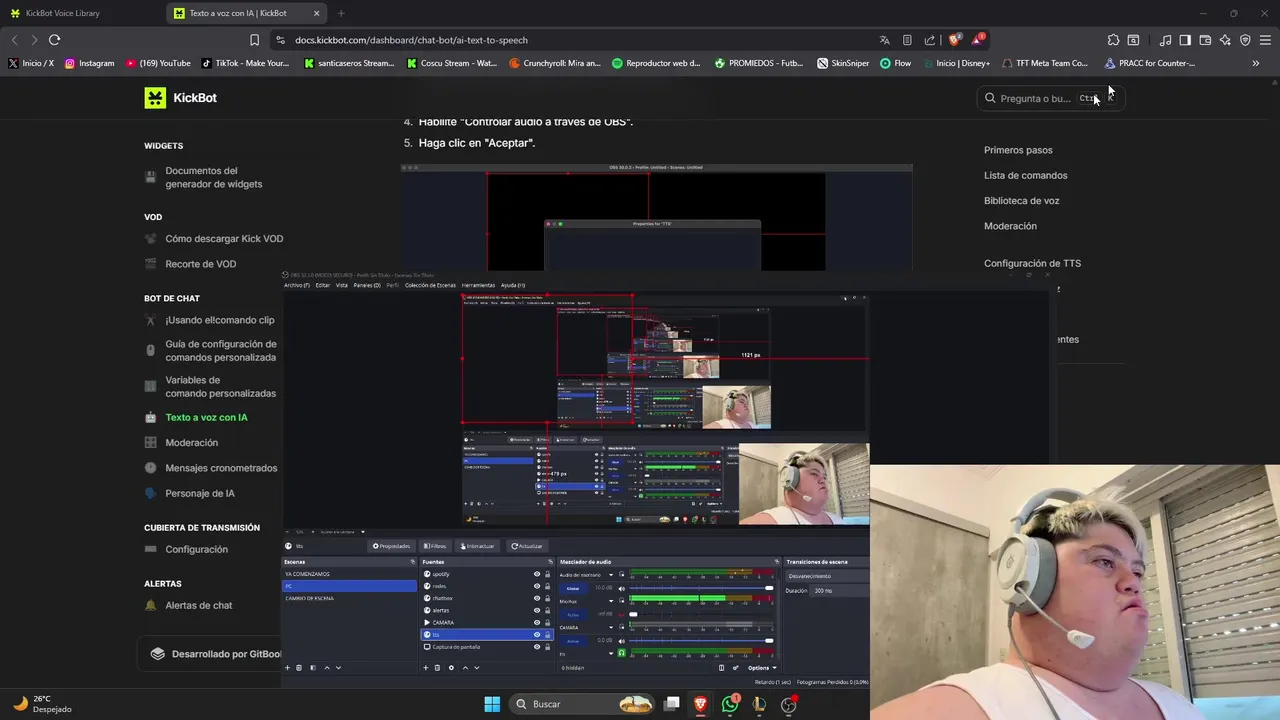Open the OBS Editar menu
Image resolution: width=1280 pixels, height=720 pixels.
[323, 285]
